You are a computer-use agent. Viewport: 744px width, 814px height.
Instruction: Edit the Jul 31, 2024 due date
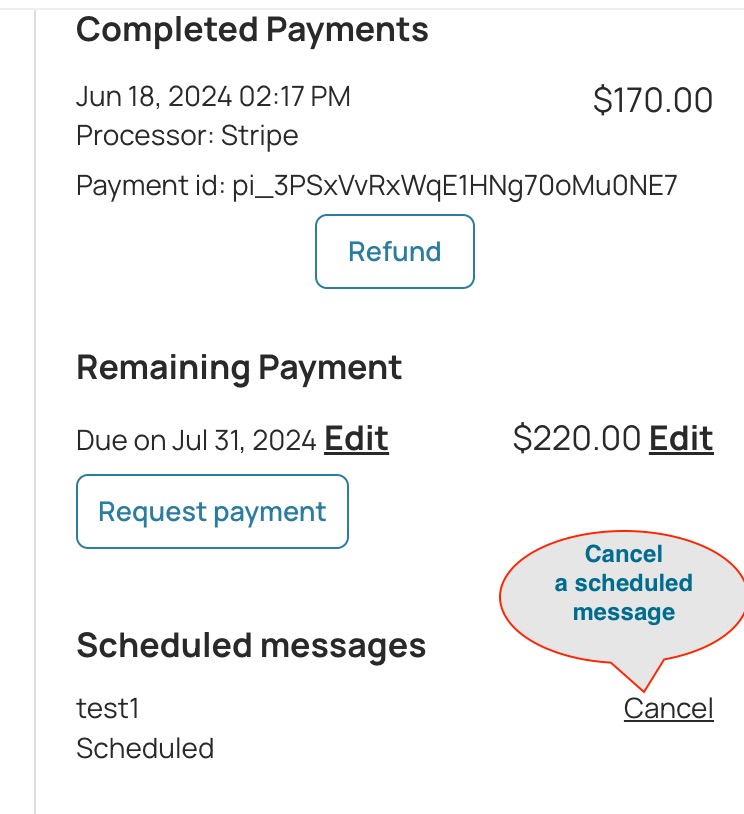click(x=356, y=439)
